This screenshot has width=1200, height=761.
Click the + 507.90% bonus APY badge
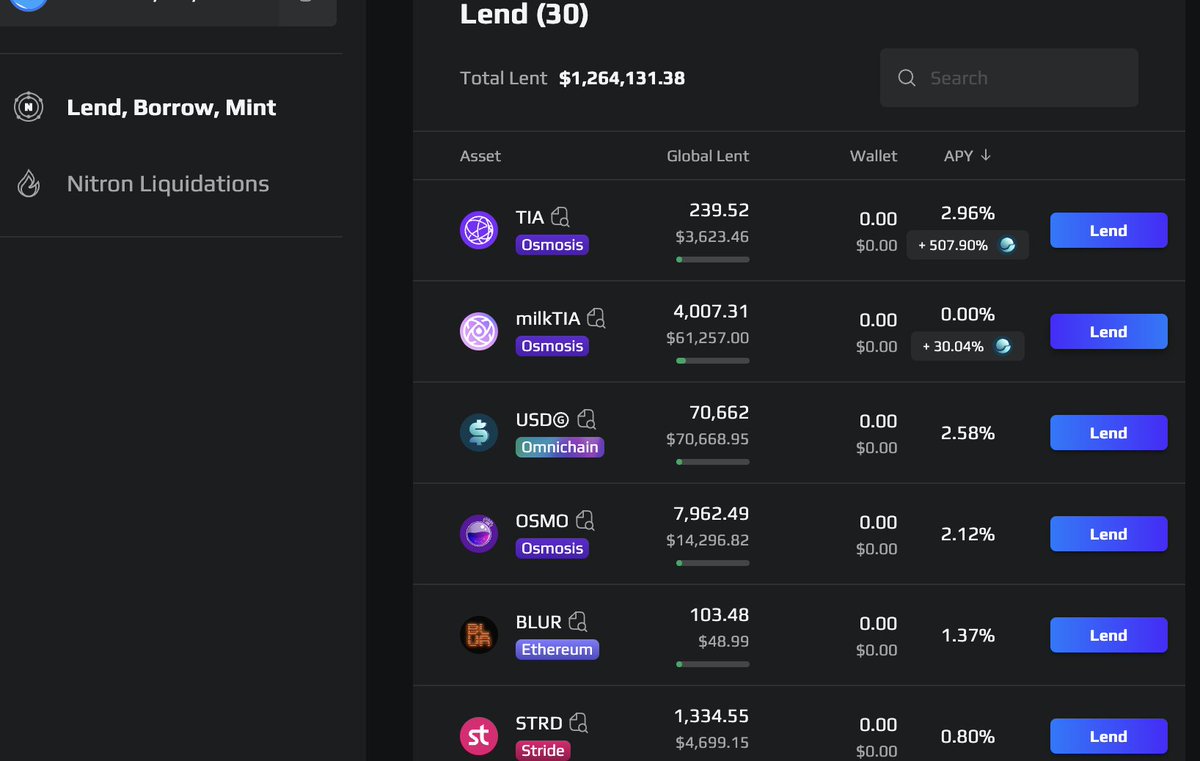pos(967,245)
